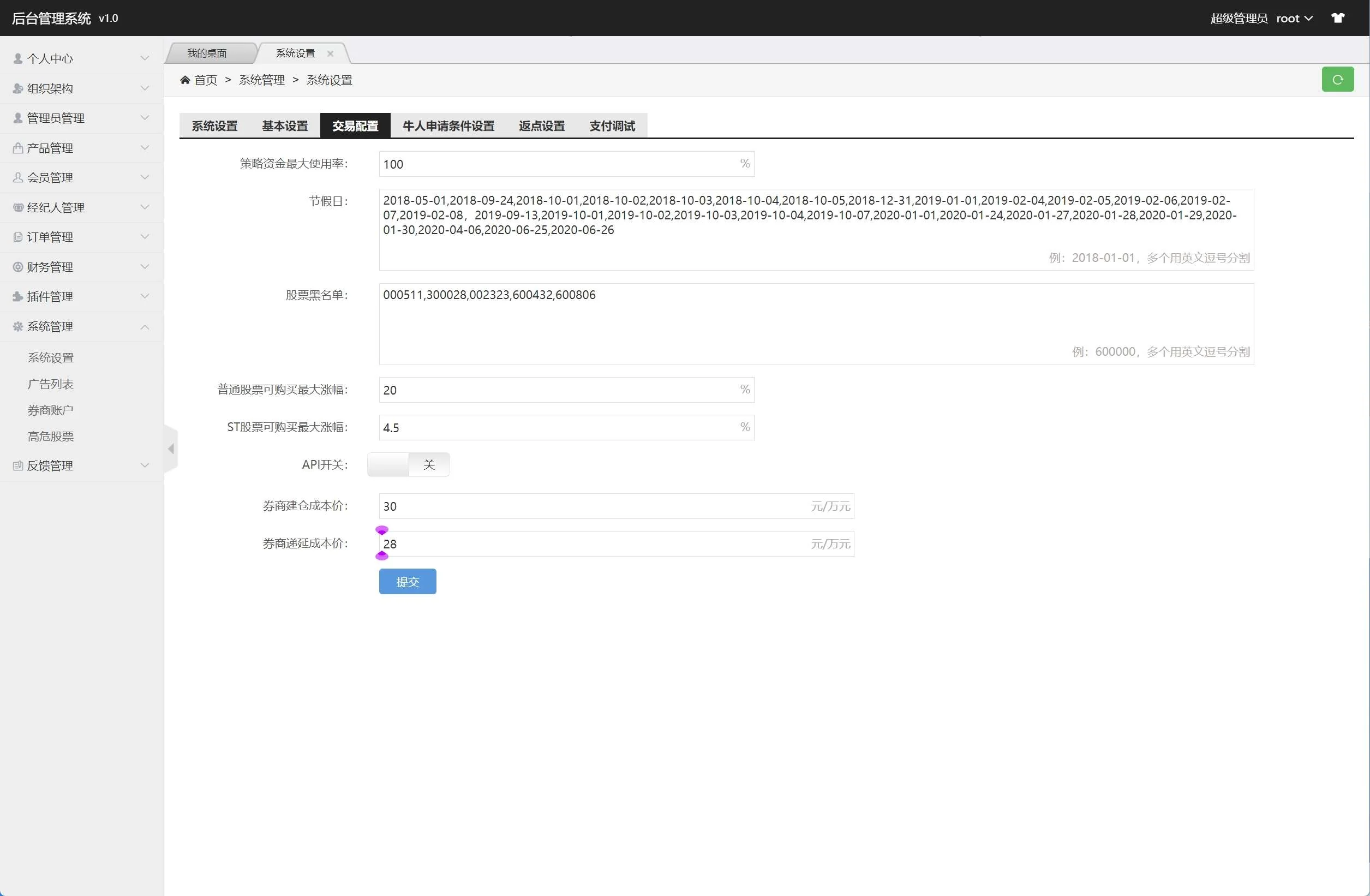This screenshot has height=896, width=1370.
Task: Collapse the 系统管理 menu chevron
Action: coord(145,327)
